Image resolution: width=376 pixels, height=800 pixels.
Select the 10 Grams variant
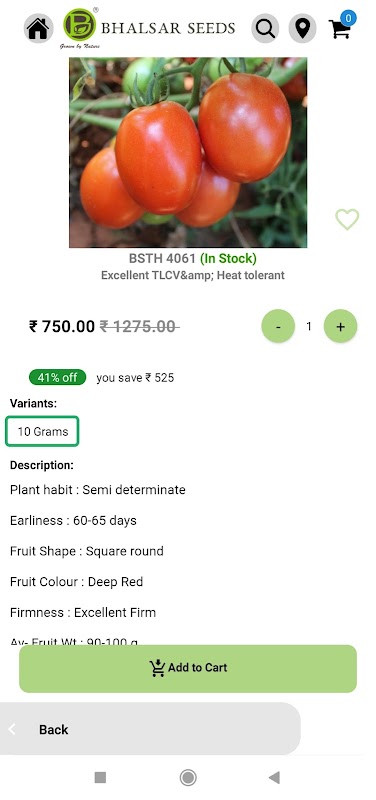42,432
